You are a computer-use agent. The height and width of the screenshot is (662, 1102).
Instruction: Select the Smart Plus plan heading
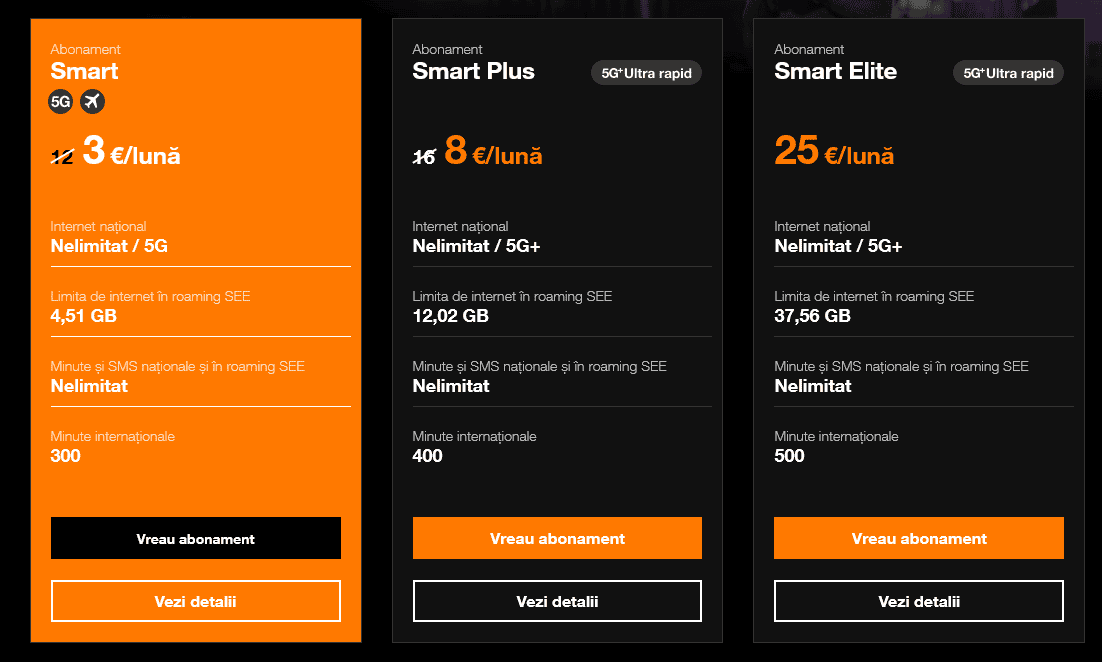(473, 71)
